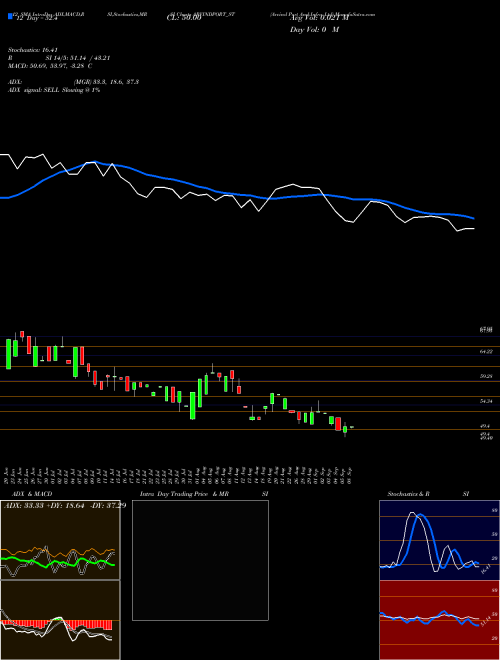Click the red RSI chart panel
500x660 pixels.
pyautogui.click(x=439, y=620)
